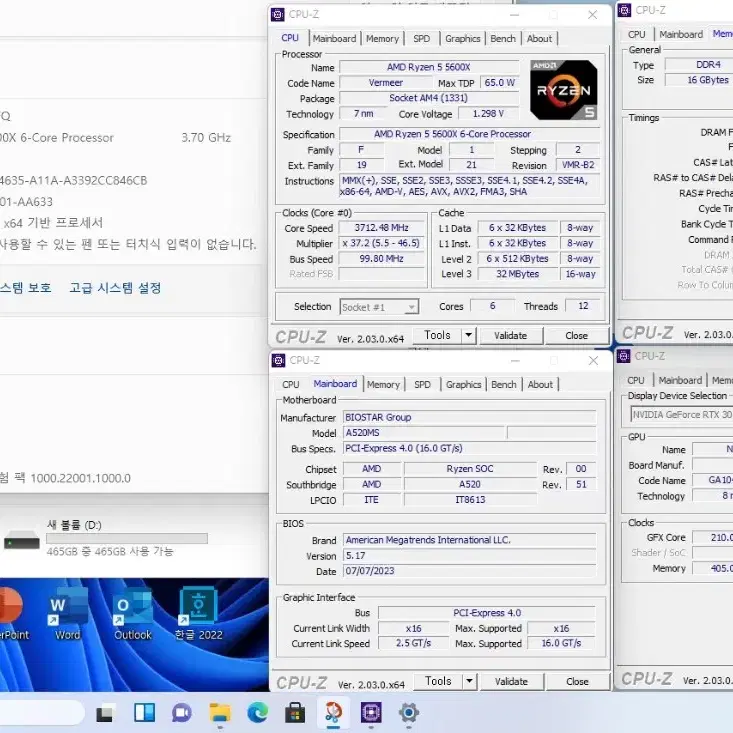Click Core Voltage value 1.298 V

coord(489,114)
